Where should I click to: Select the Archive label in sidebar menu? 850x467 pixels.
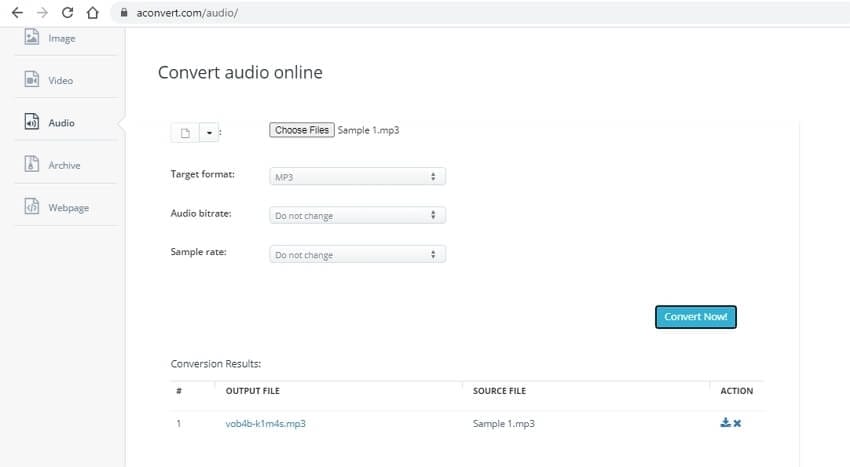coord(64,165)
